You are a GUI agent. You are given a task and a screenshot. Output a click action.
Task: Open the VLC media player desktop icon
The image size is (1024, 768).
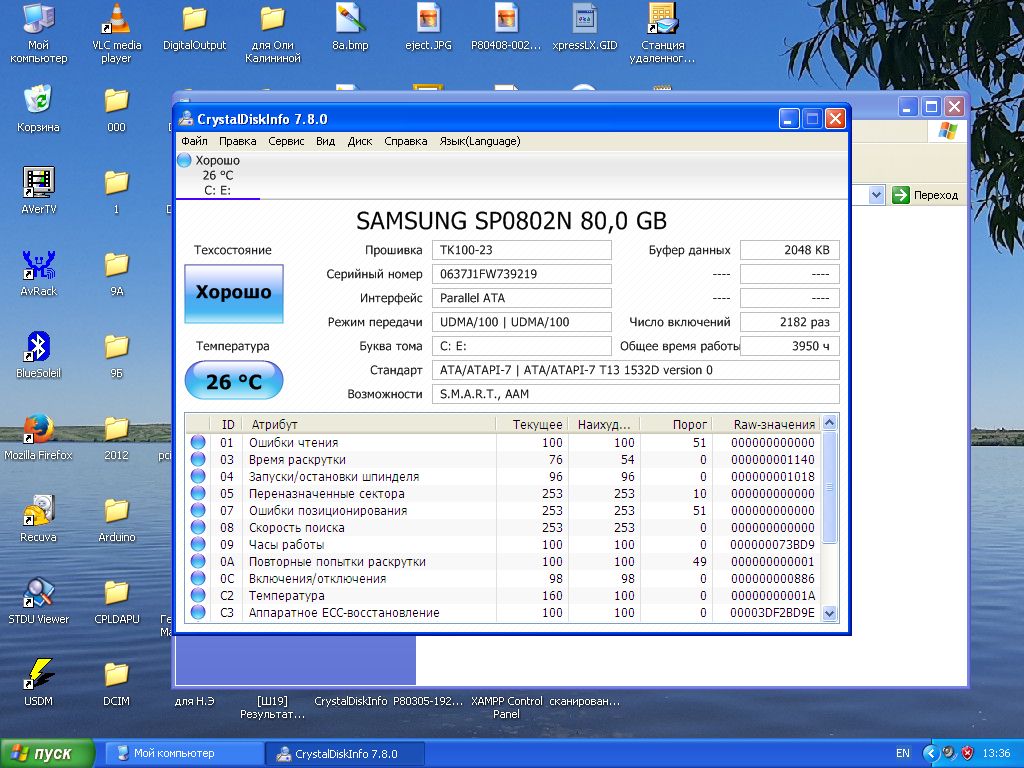pos(117,20)
